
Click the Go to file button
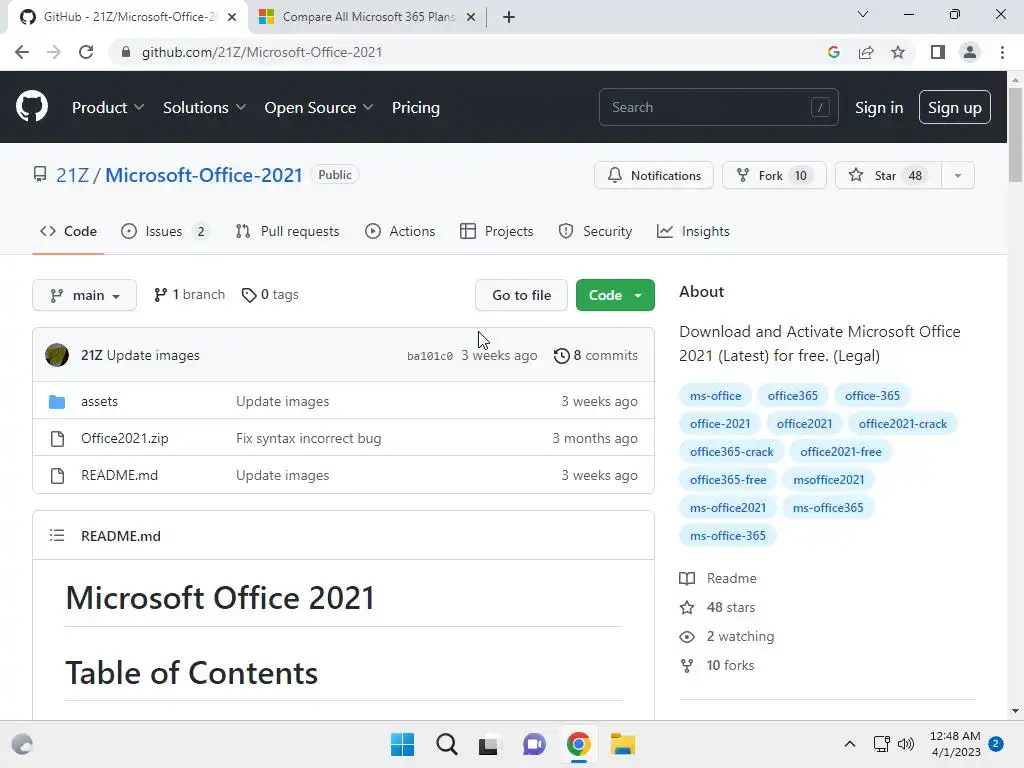tap(521, 295)
